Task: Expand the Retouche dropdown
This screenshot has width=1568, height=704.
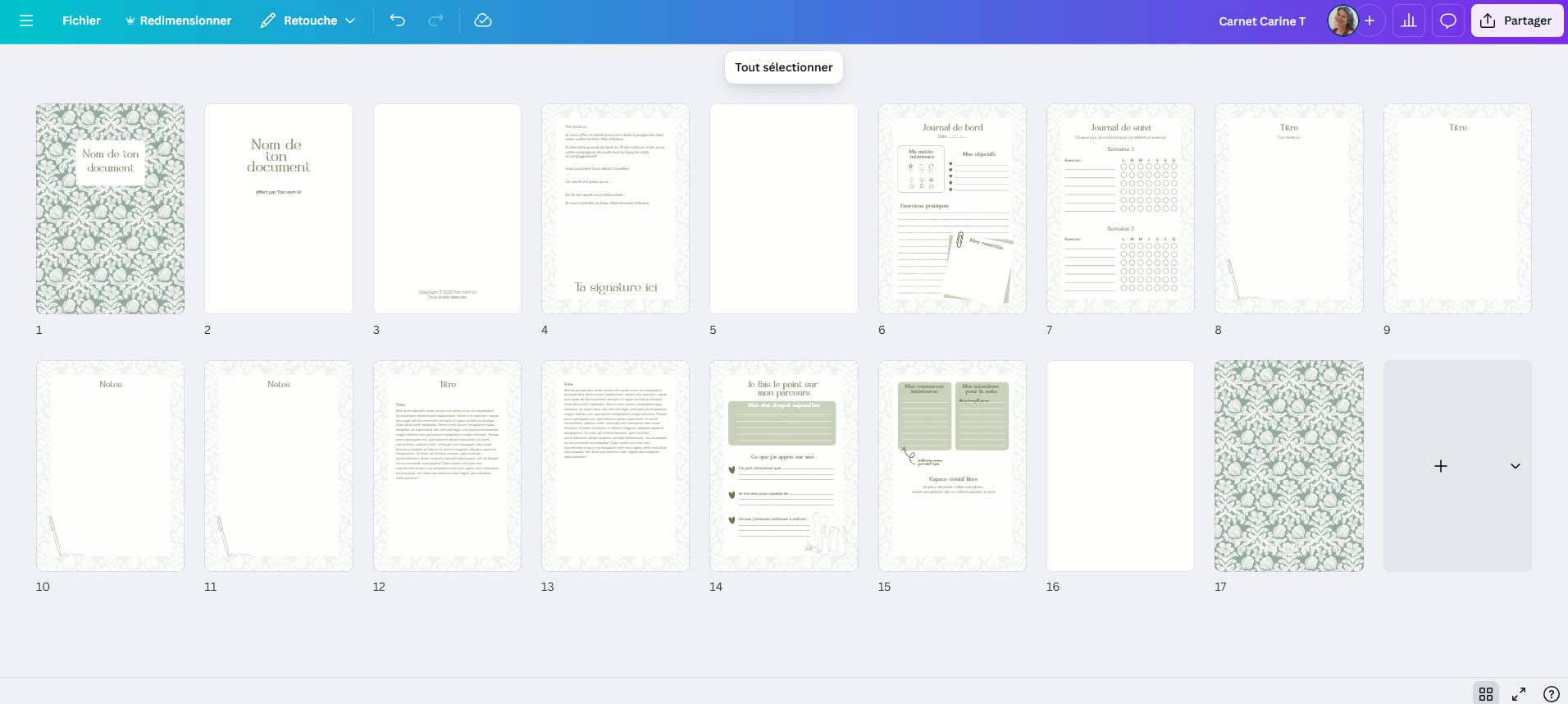Action: tap(351, 21)
